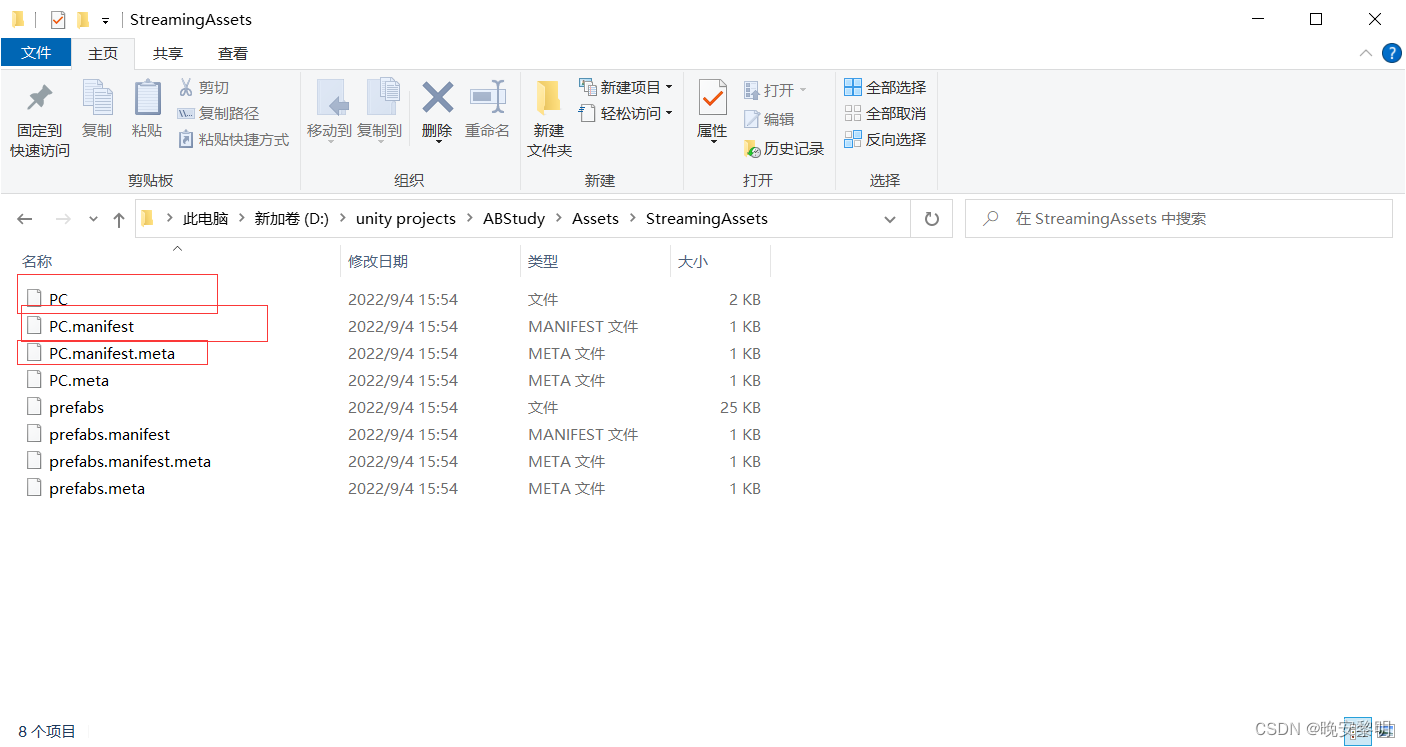Click quick access Properties checkmark in title bar
1406x747 pixels.
click(58, 19)
